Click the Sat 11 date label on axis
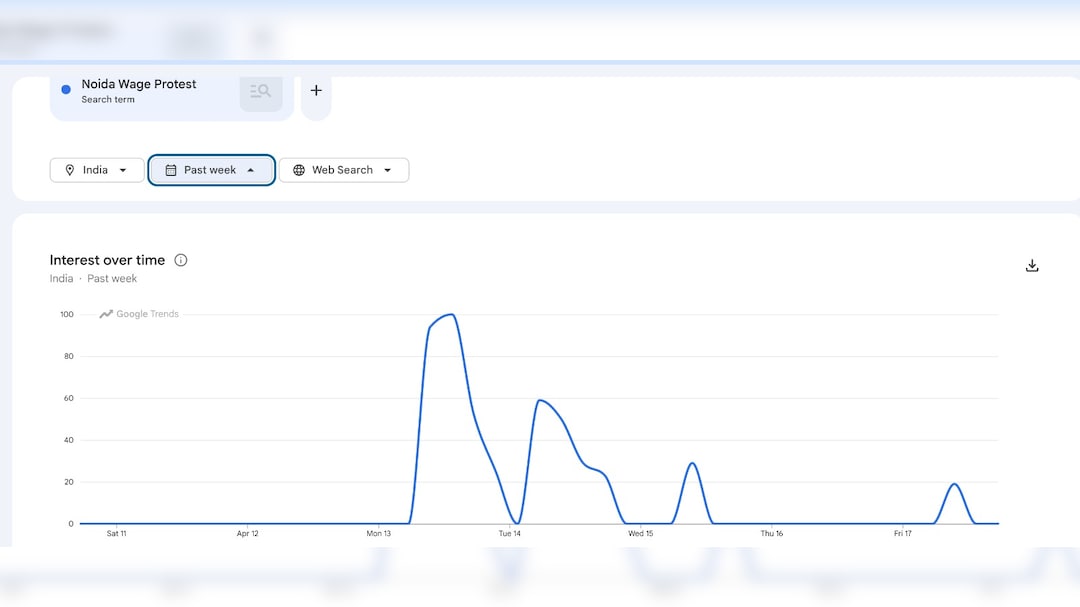1080x607 pixels. pos(116,534)
